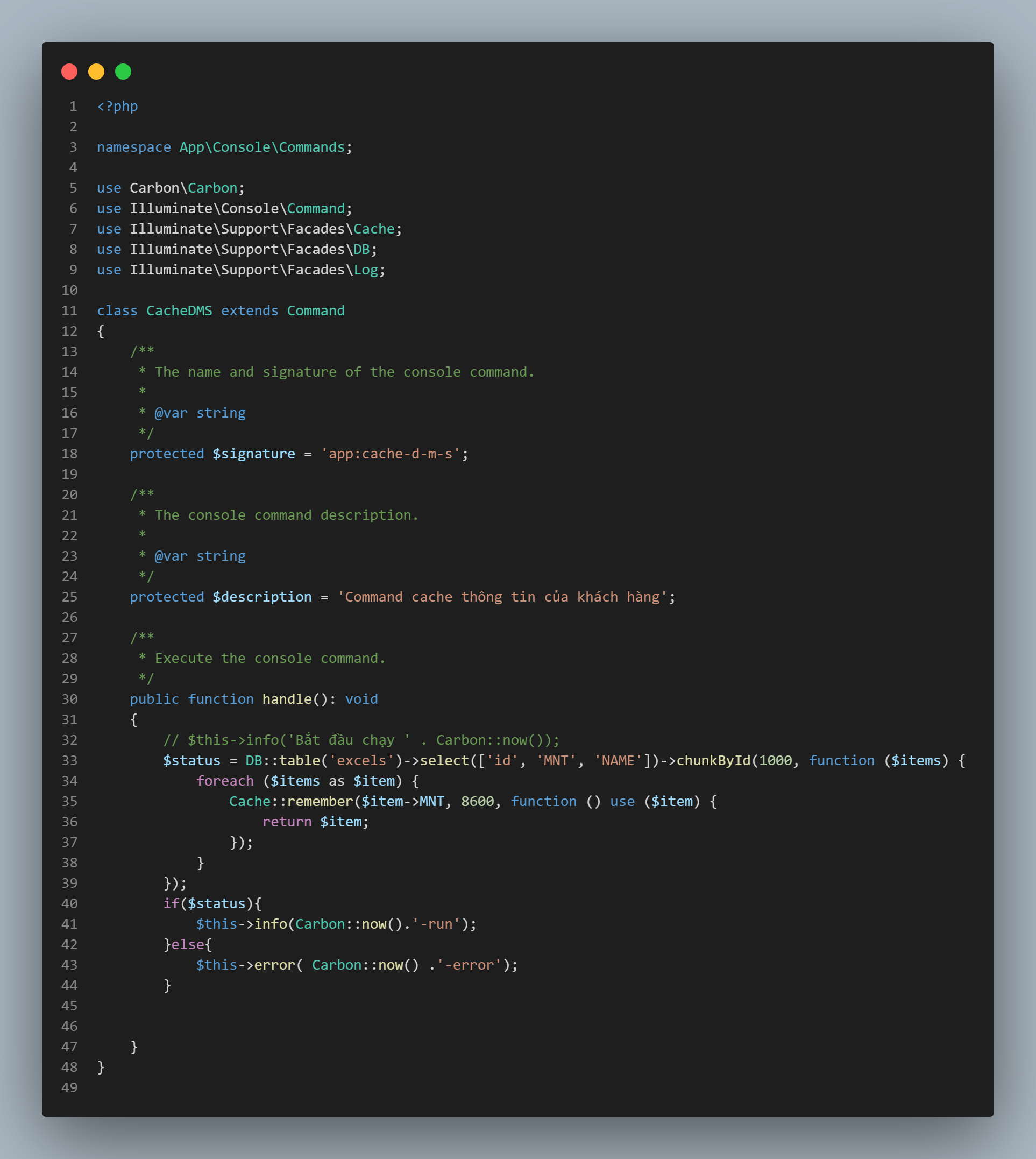Click 'else' keyword
This screenshot has width=1036, height=1159.
[x=188, y=945]
